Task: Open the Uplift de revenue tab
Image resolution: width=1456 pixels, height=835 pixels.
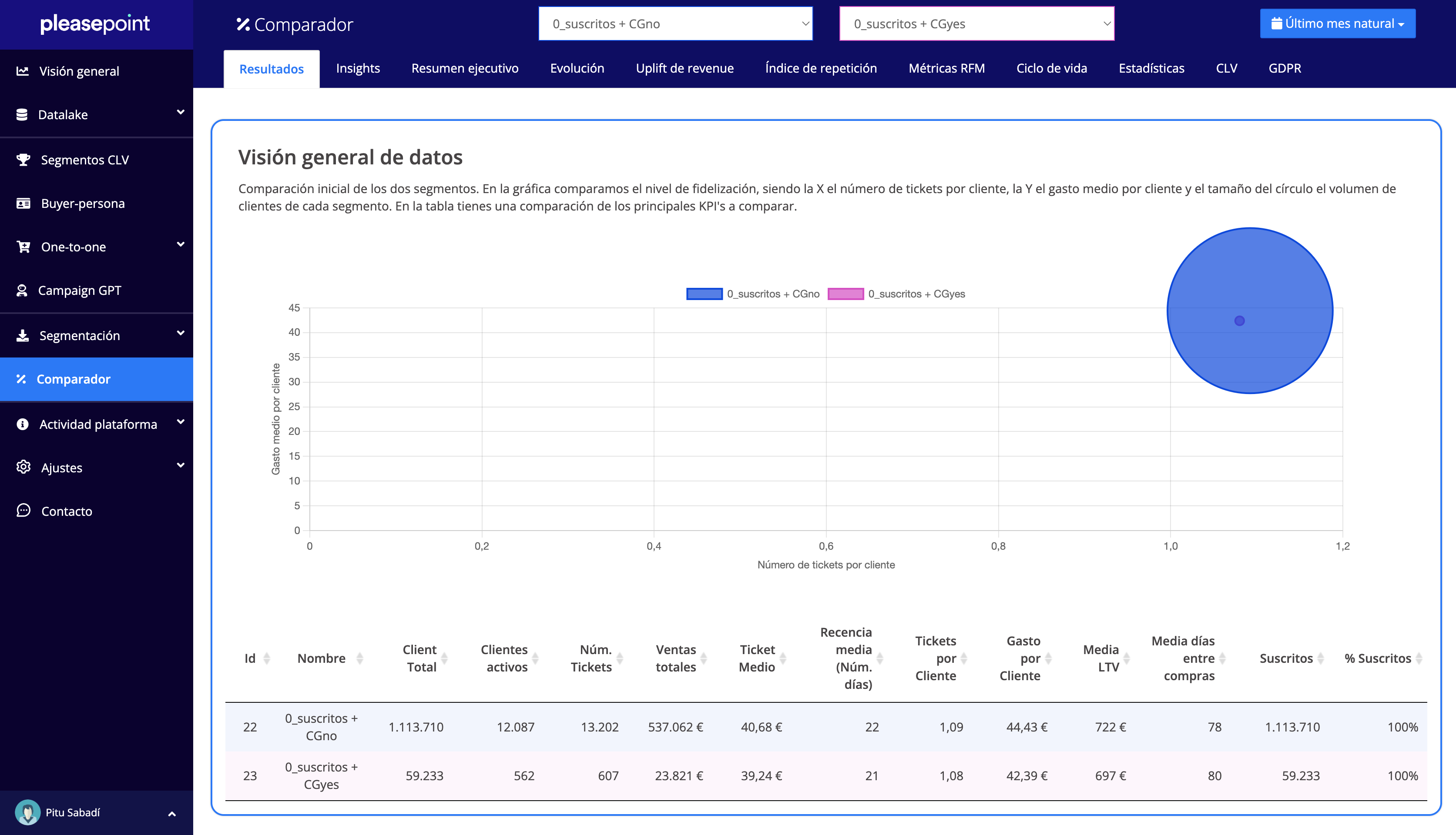Action: pos(684,68)
